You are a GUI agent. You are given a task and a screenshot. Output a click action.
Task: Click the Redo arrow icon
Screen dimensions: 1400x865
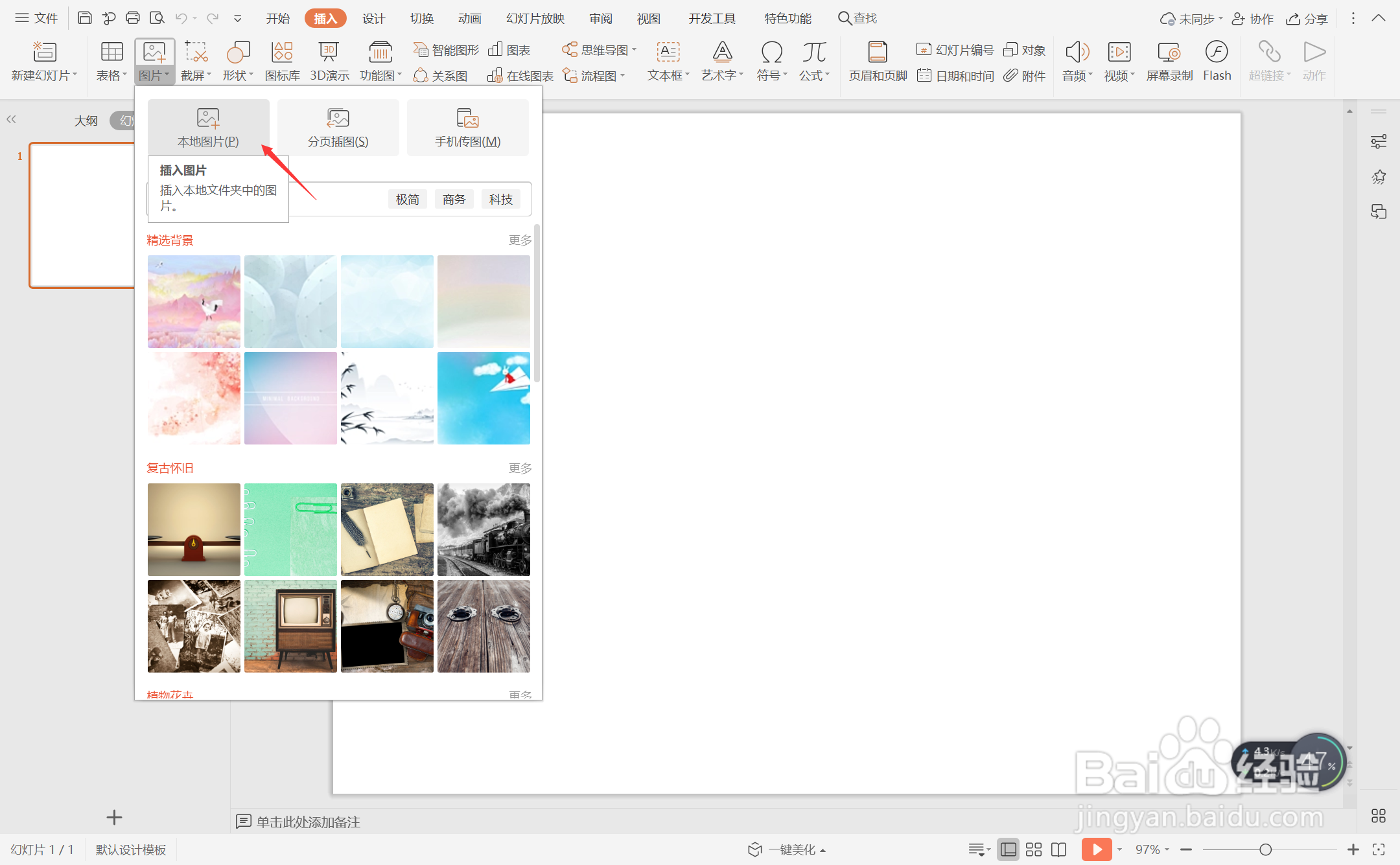pos(213,18)
